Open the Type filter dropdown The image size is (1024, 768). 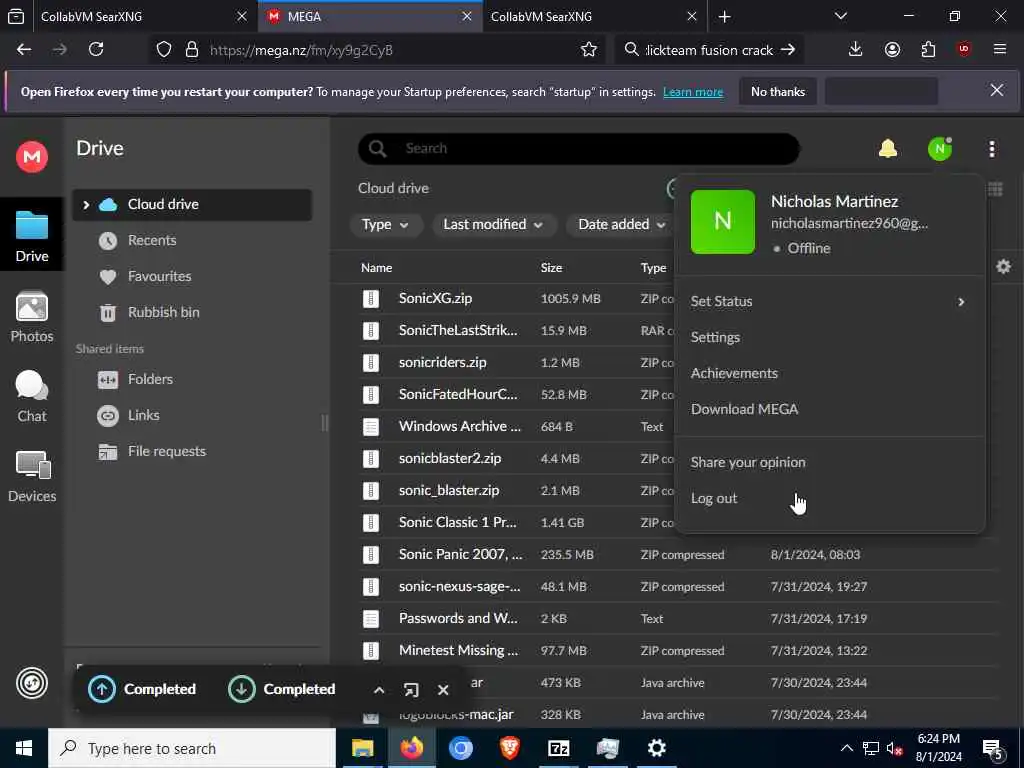click(x=385, y=225)
